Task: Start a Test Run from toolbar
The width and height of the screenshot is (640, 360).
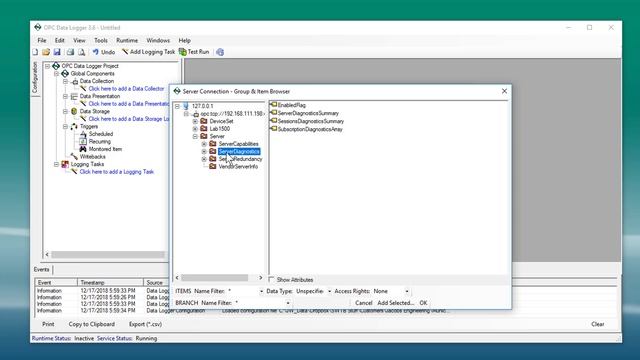Action: point(194,52)
